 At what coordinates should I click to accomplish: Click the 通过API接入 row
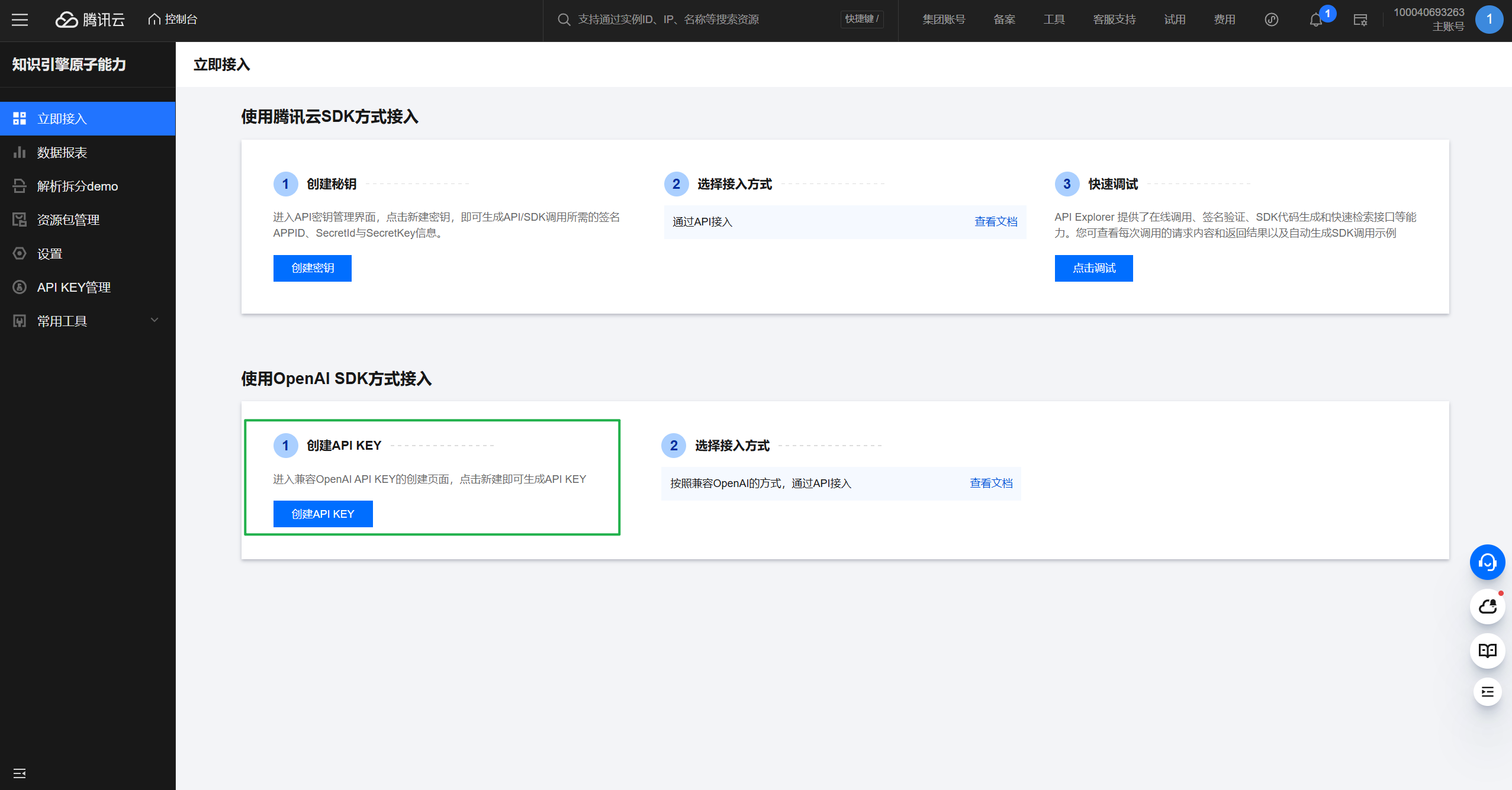(845, 222)
